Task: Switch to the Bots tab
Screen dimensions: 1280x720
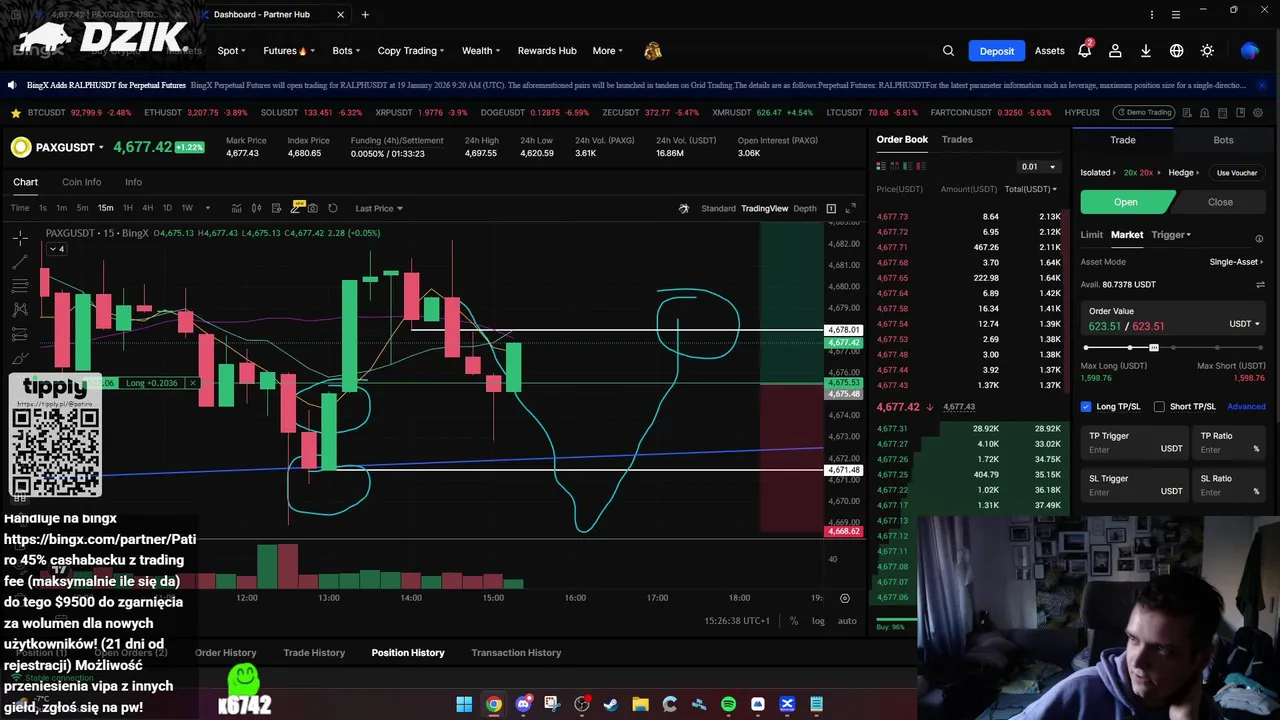Action: click(x=1223, y=140)
